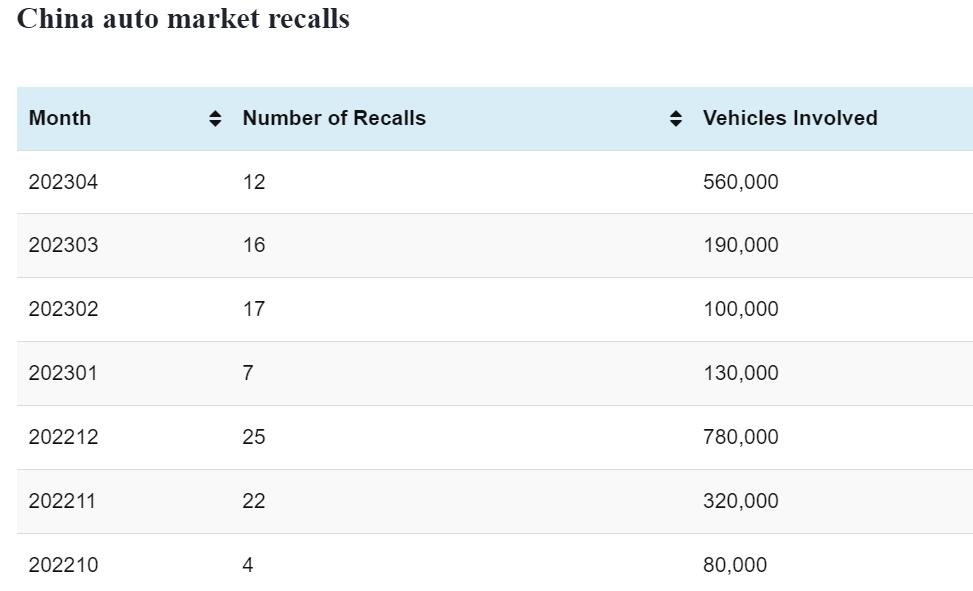Click the 320,000 vehicles involved cell
The image size is (973, 591).
740,502
